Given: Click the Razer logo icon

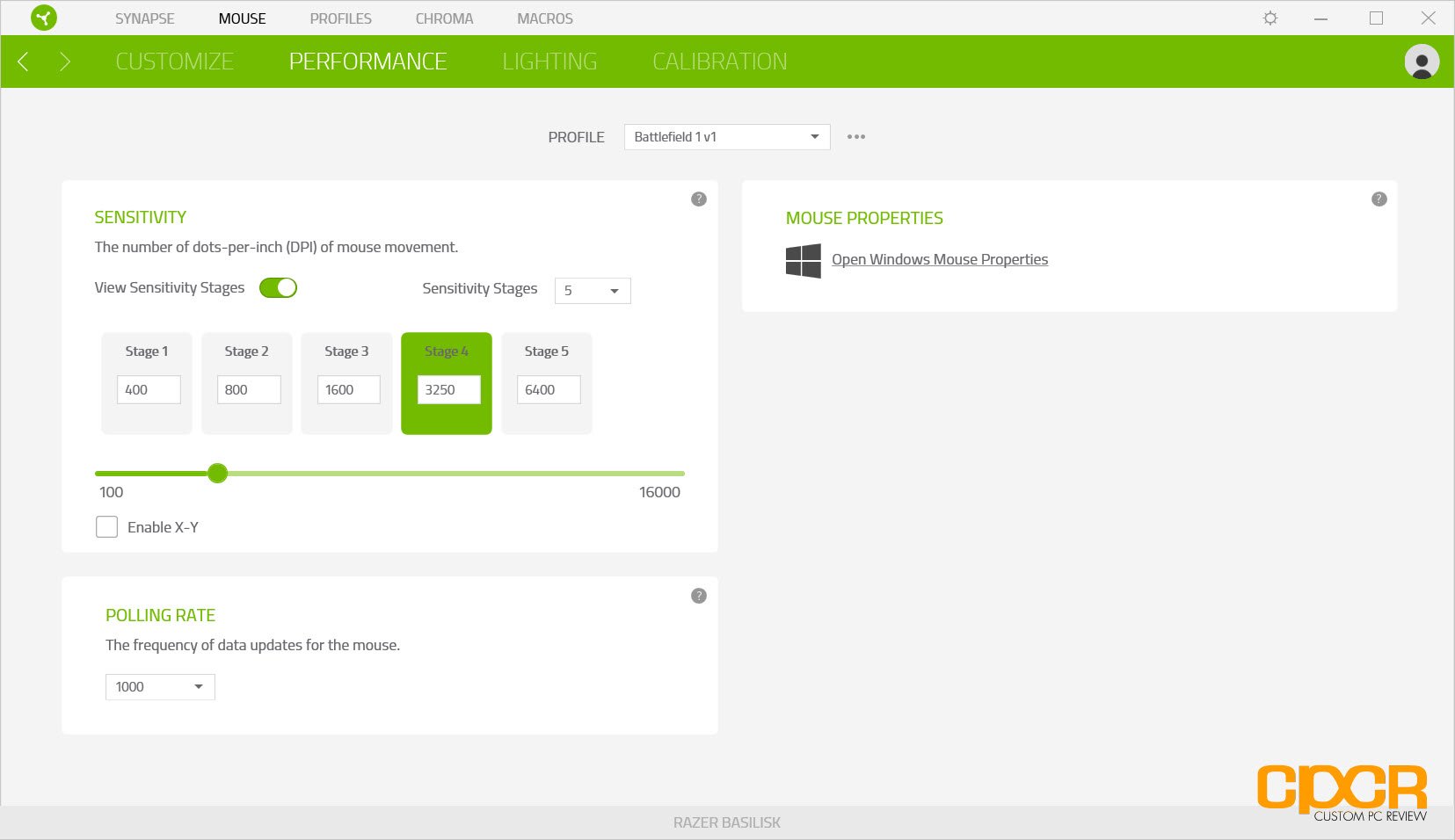Looking at the screenshot, I should 43,18.
